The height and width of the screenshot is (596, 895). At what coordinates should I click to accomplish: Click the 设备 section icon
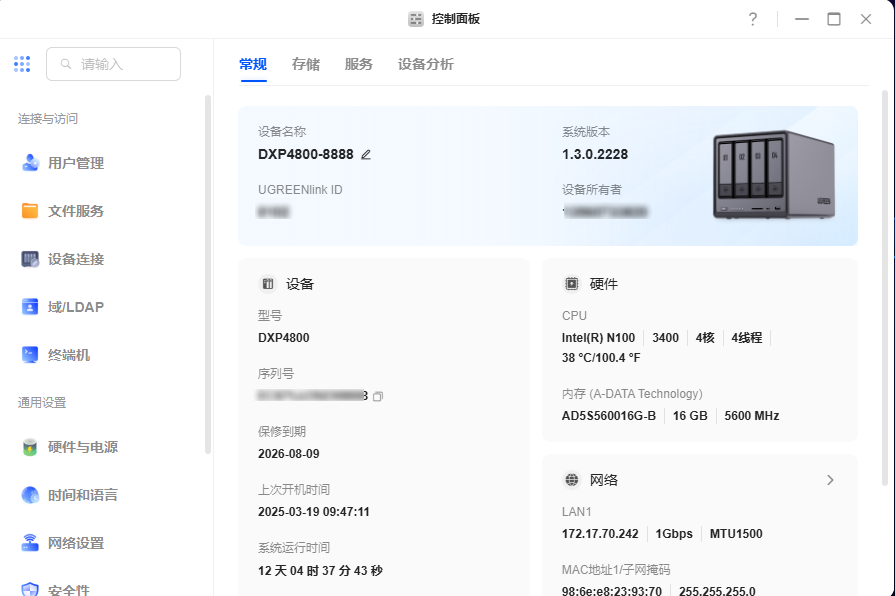point(268,284)
